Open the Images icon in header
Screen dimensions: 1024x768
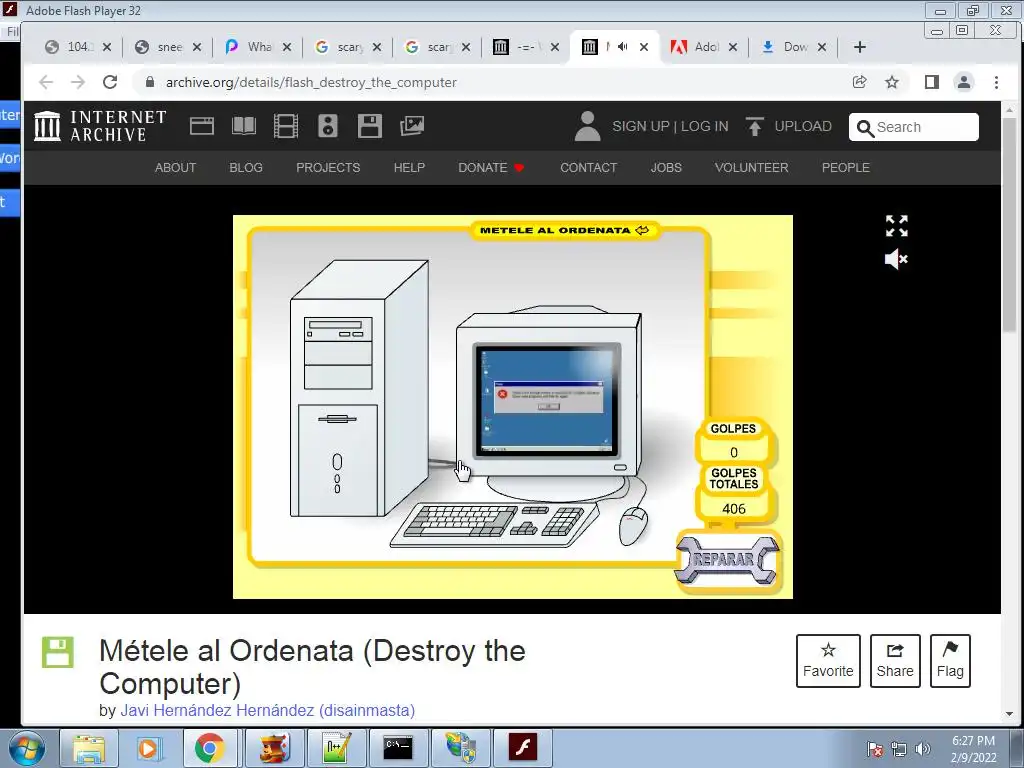point(411,125)
